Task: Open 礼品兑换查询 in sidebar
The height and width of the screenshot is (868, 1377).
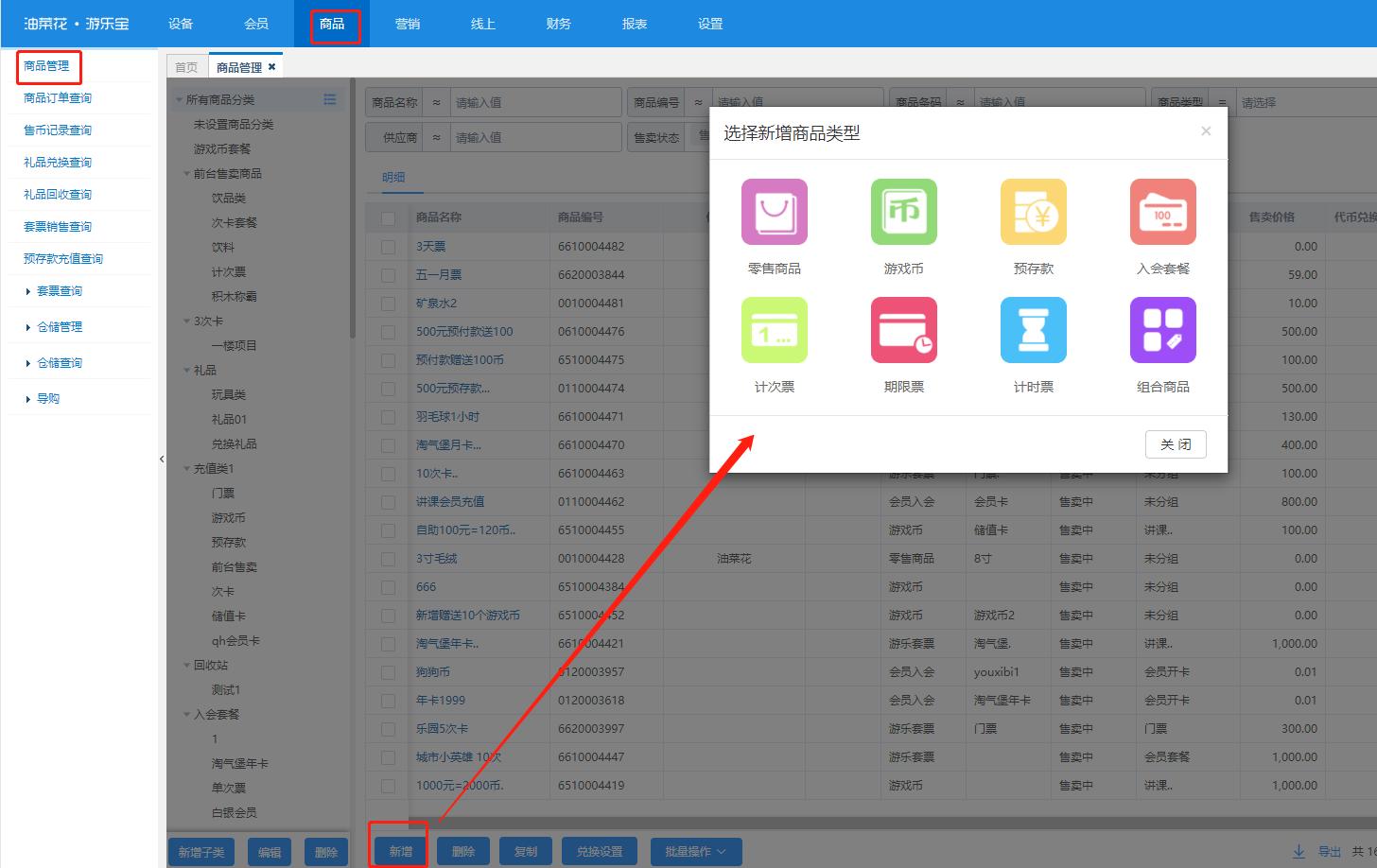Action: [58, 163]
